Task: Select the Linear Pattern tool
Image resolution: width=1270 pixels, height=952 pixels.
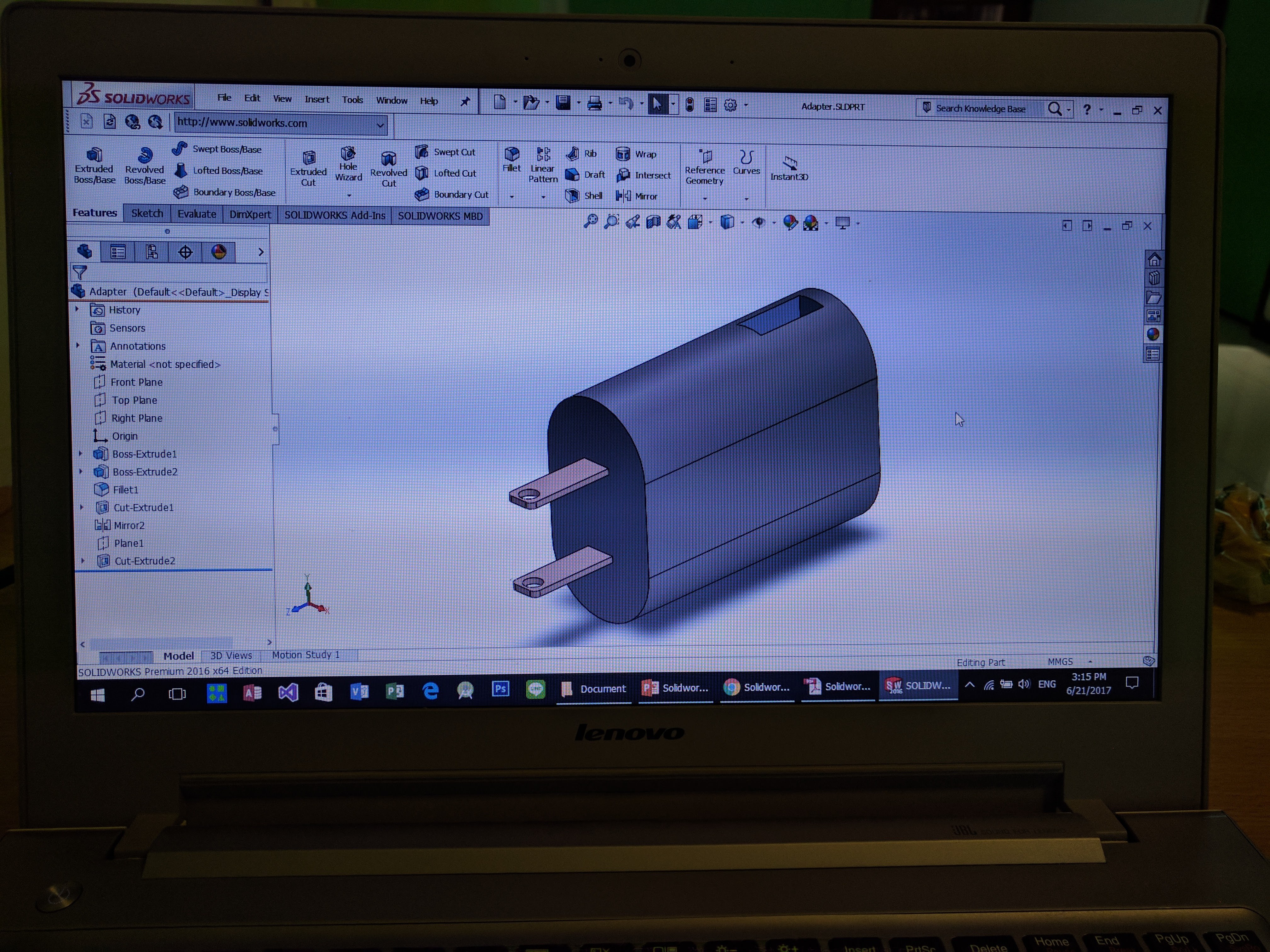Action: [543, 166]
